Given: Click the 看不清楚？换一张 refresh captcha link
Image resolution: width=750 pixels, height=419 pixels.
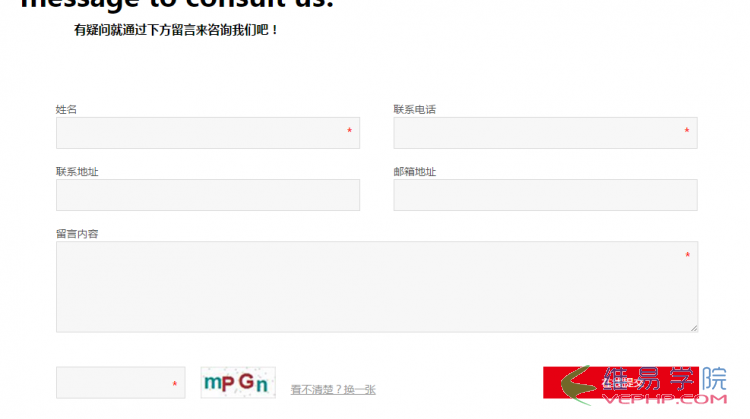Looking at the screenshot, I should click(x=333, y=390).
